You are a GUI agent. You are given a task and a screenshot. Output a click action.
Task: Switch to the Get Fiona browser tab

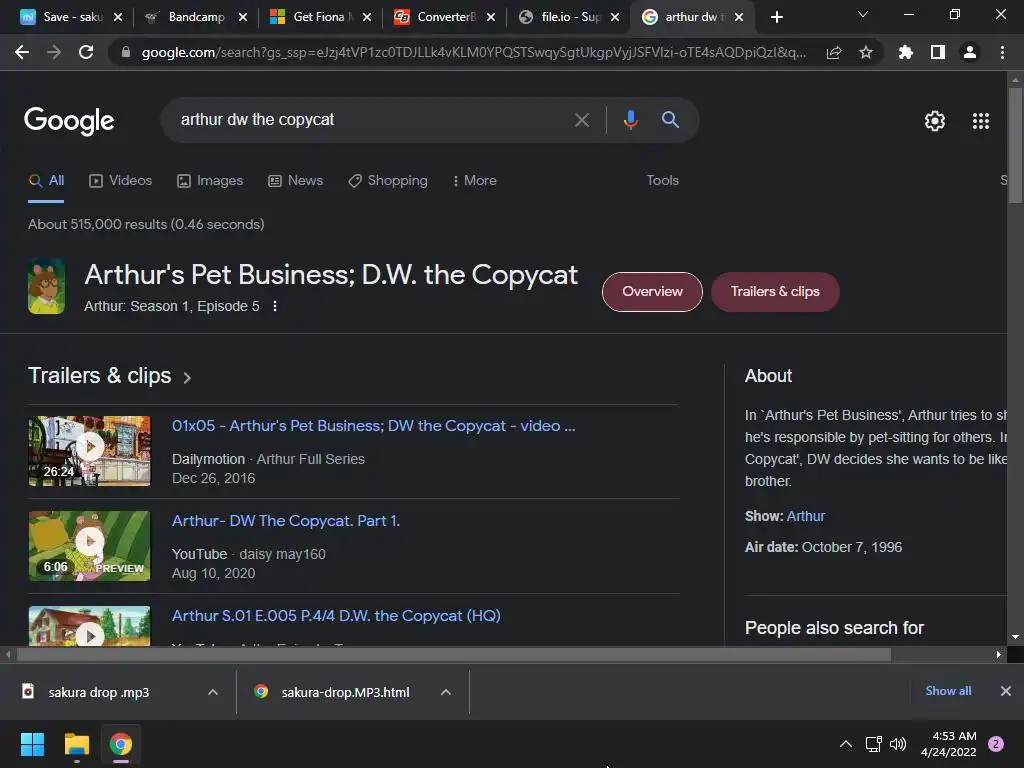point(319,17)
